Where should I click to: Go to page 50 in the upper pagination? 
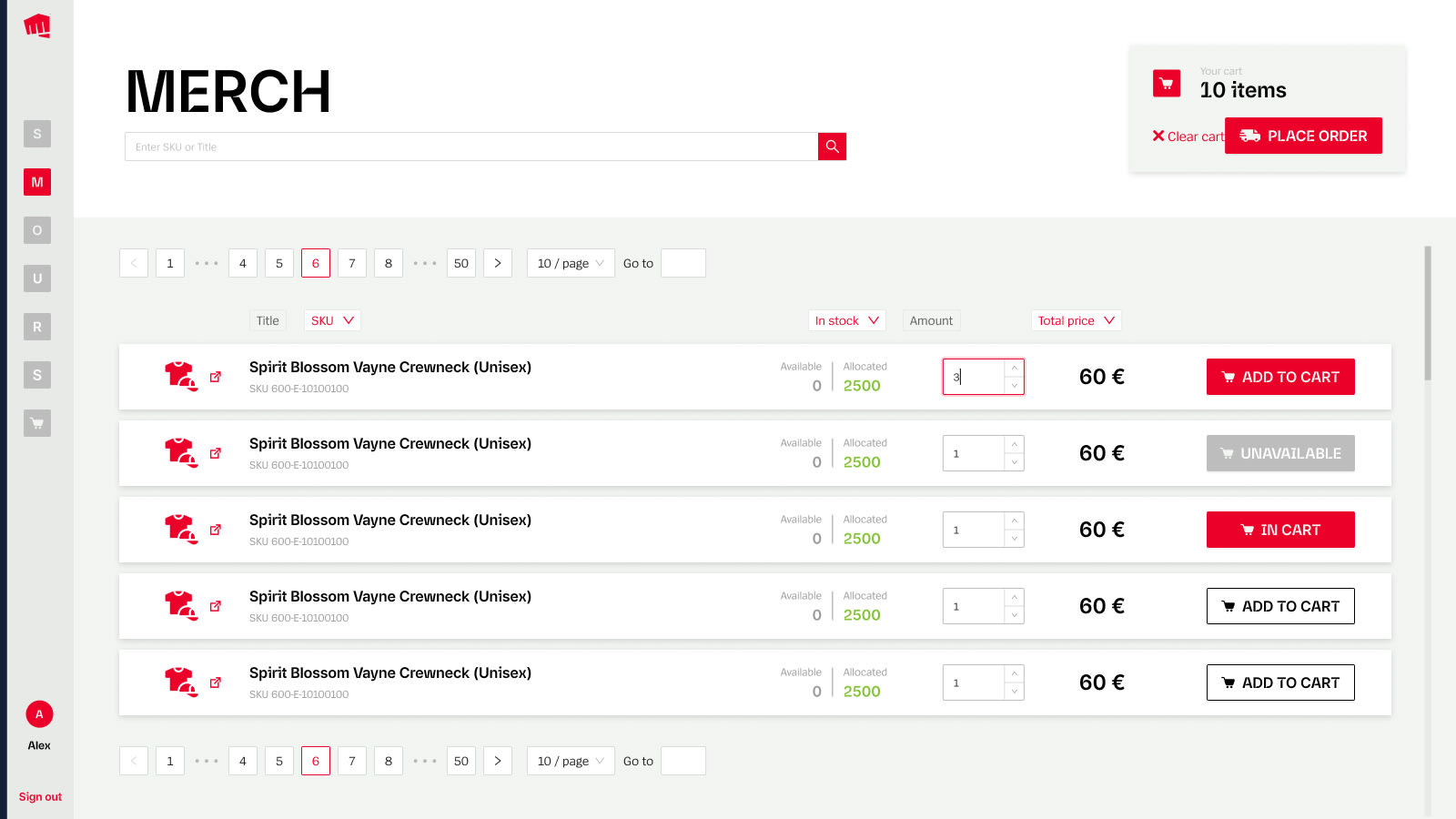tap(461, 263)
